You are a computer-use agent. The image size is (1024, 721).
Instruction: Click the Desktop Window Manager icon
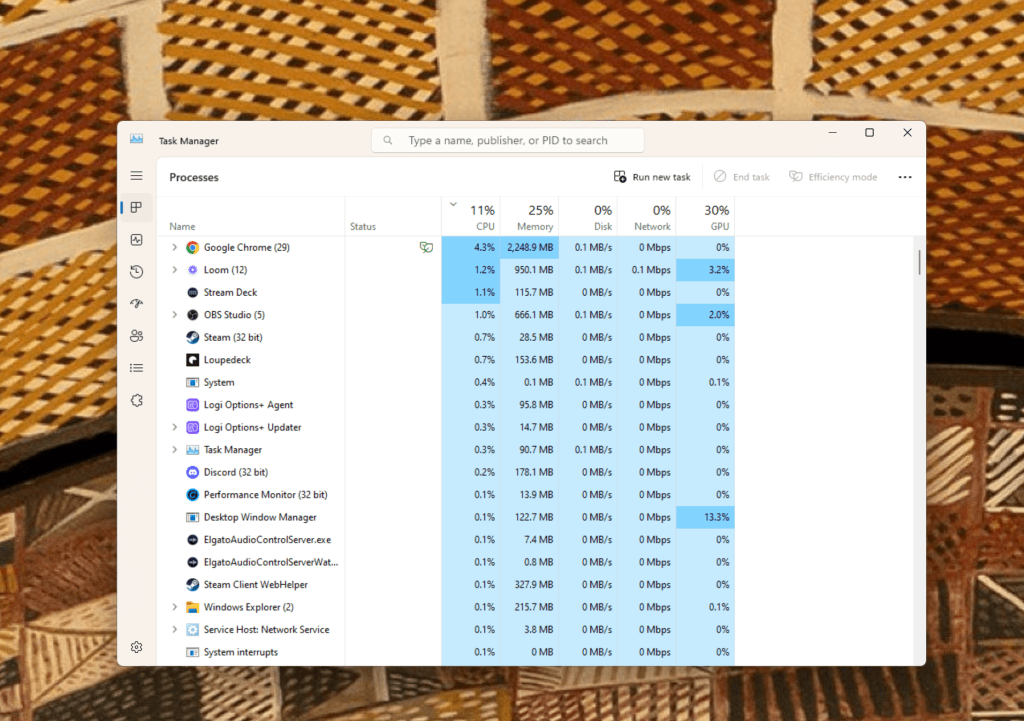tap(192, 517)
